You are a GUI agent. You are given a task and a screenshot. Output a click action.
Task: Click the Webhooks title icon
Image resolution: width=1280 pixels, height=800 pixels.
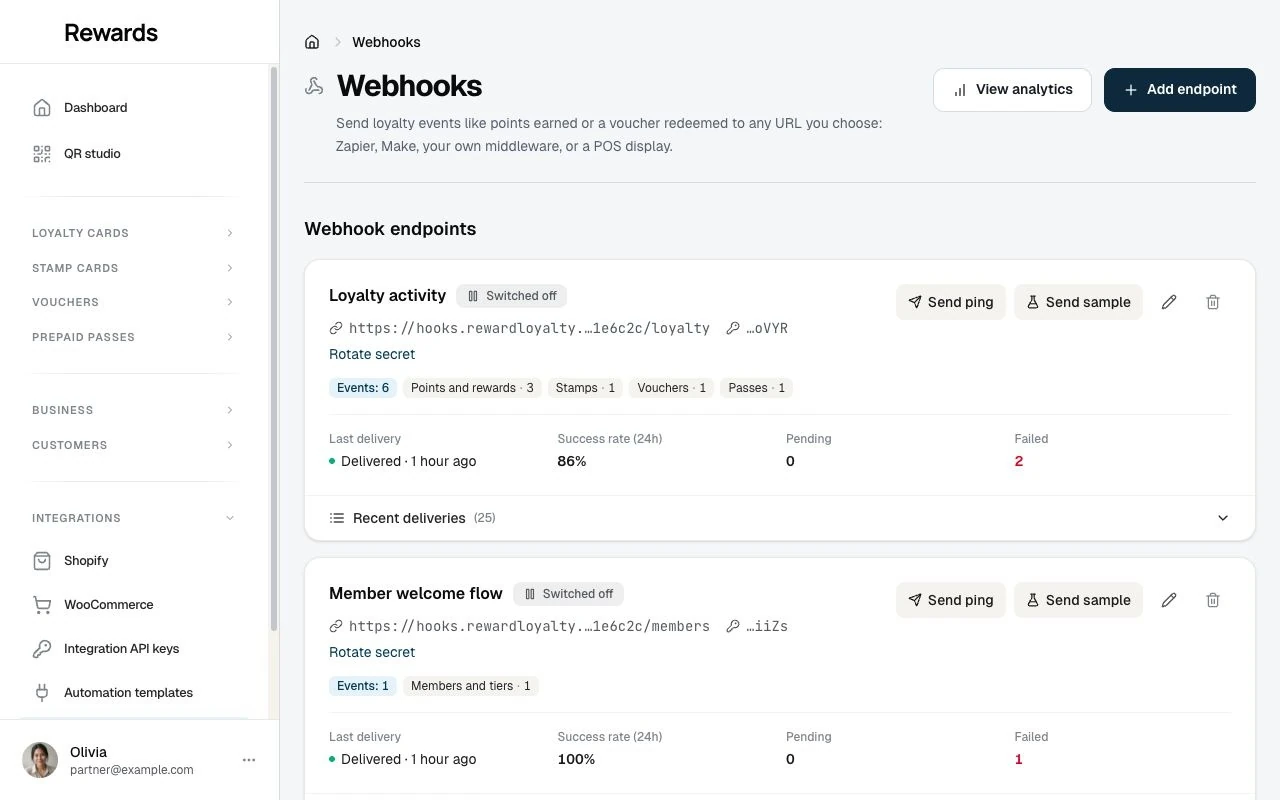click(314, 86)
